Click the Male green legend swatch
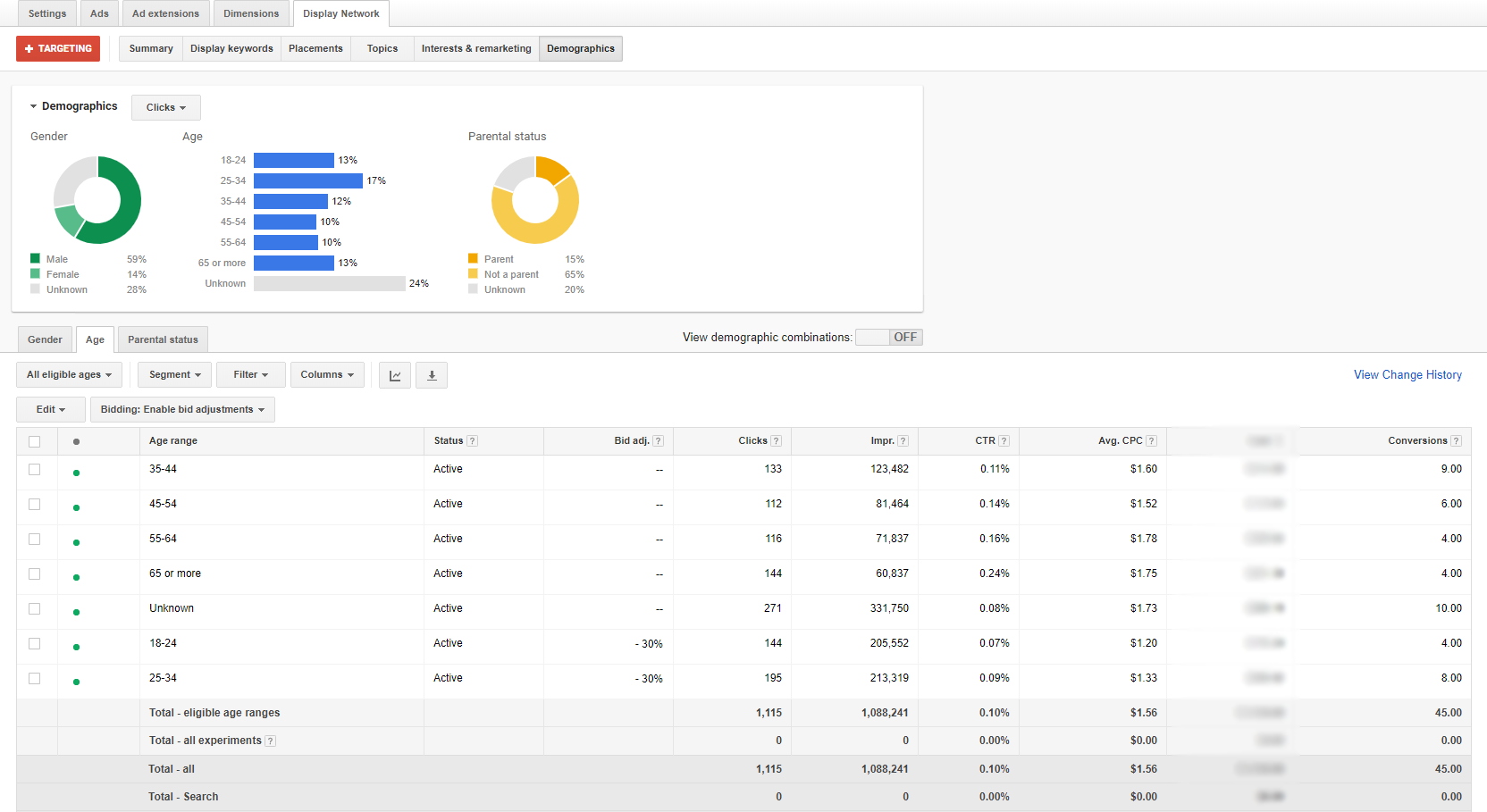This screenshot has height=812, width=1487. (x=35, y=258)
